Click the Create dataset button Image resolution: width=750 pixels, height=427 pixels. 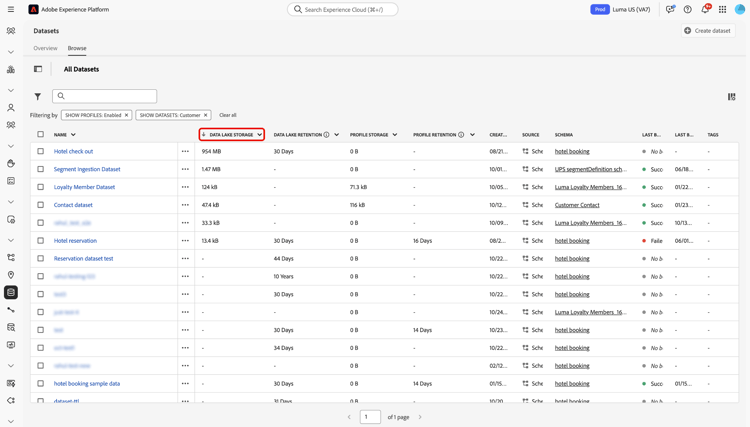(708, 31)
